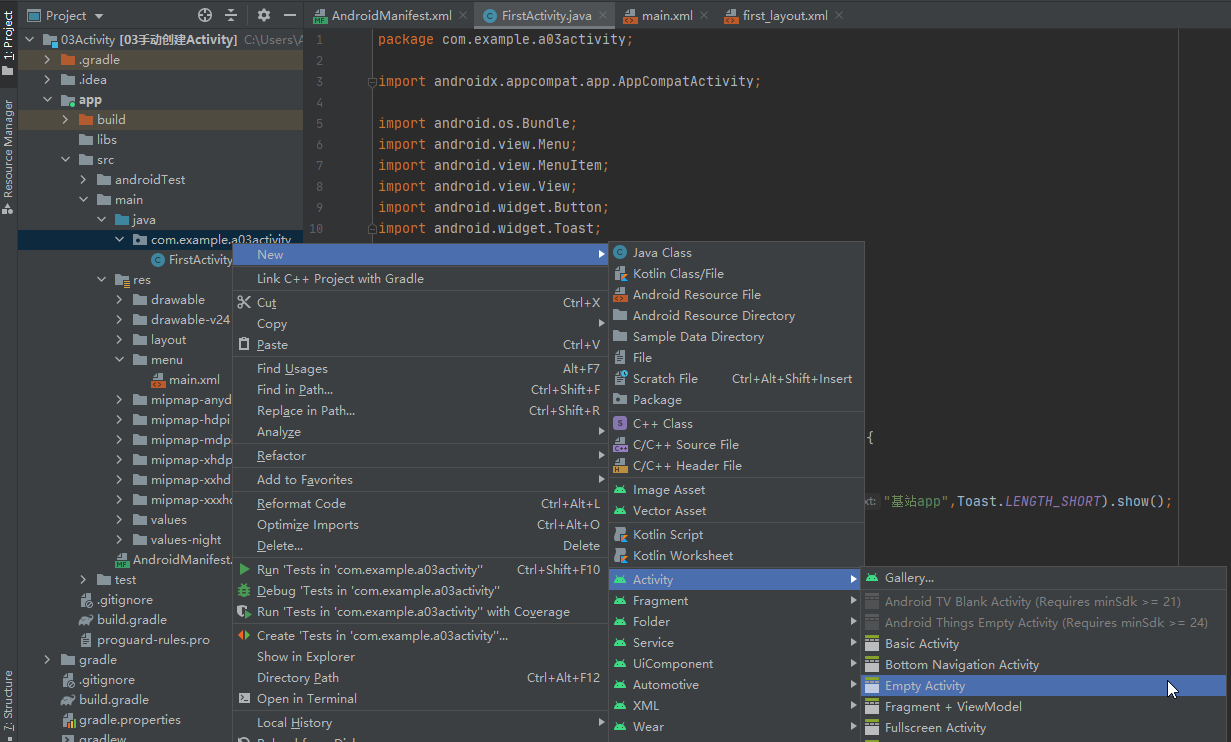This screenshot has width=1231, height=742.
Task: Click Open in Terminal
Action: pyautogui.click(x=420, y=699)
